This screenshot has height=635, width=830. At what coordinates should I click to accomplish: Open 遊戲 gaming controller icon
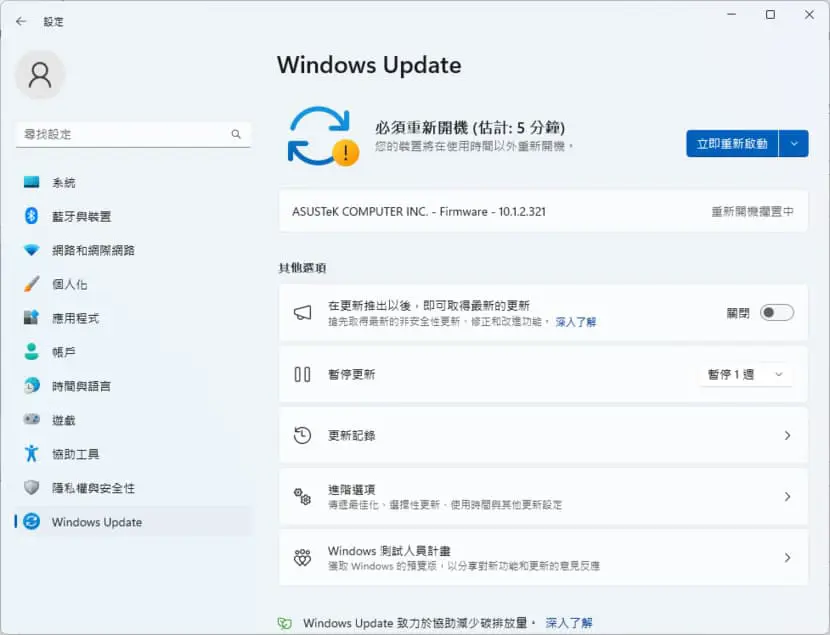[x=31, y=420]
